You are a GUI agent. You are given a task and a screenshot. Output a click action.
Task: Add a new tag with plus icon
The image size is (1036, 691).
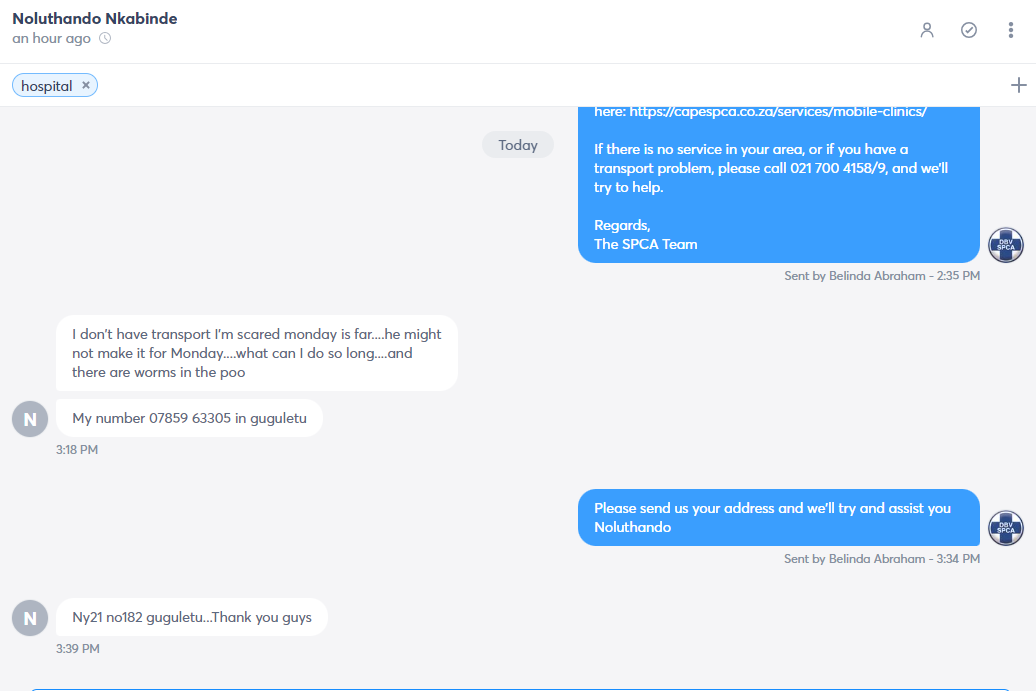pos(1018,85)
